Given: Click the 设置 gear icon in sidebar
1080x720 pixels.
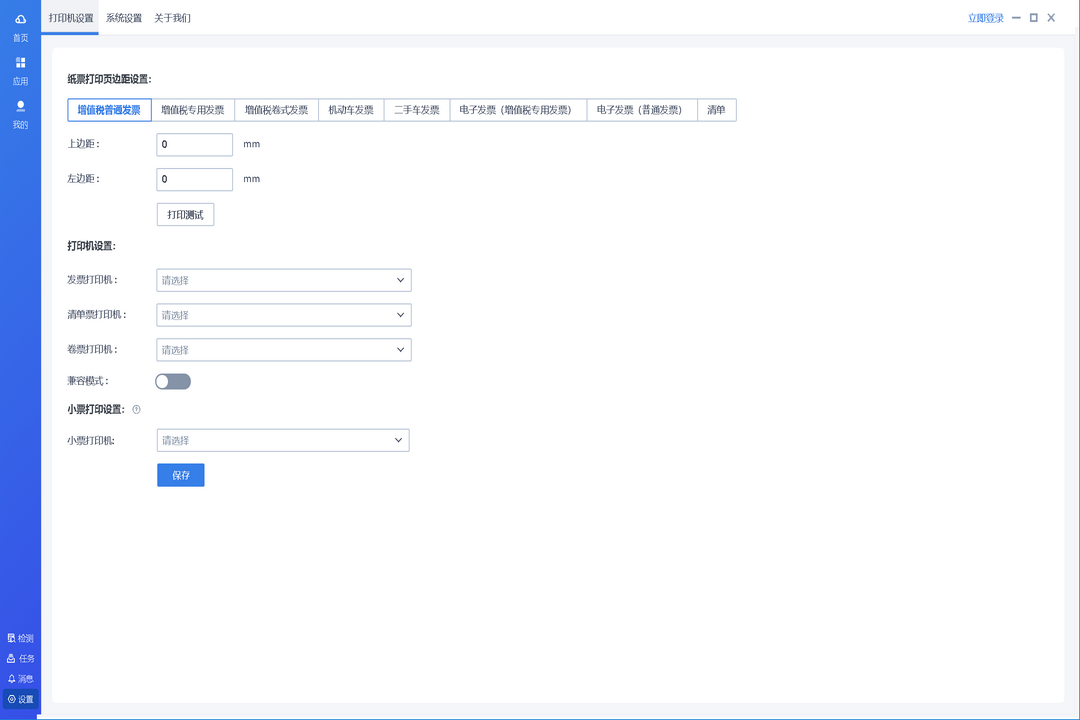Looking at the screenshot, I should [12, 699].
